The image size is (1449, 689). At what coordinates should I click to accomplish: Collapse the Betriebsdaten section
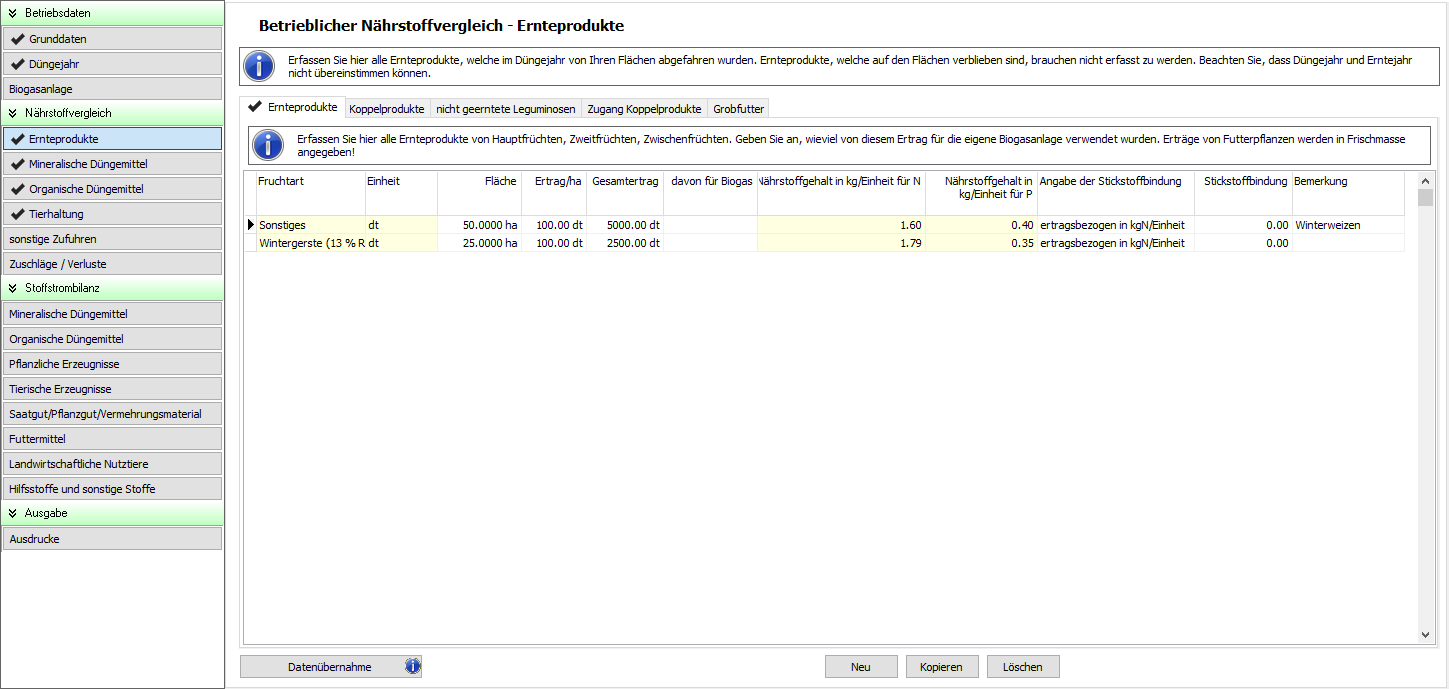[12, 13]
